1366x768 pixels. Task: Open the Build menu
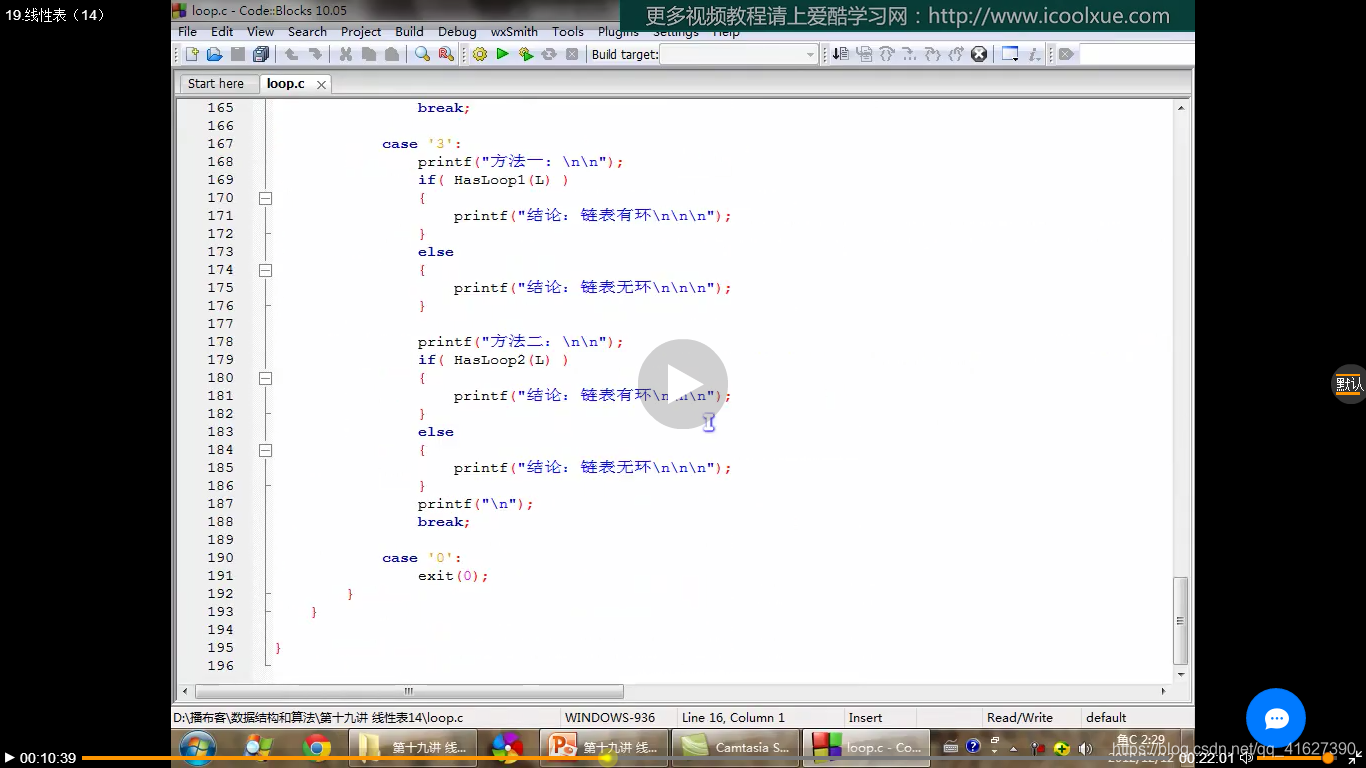[x=409, y=32]
